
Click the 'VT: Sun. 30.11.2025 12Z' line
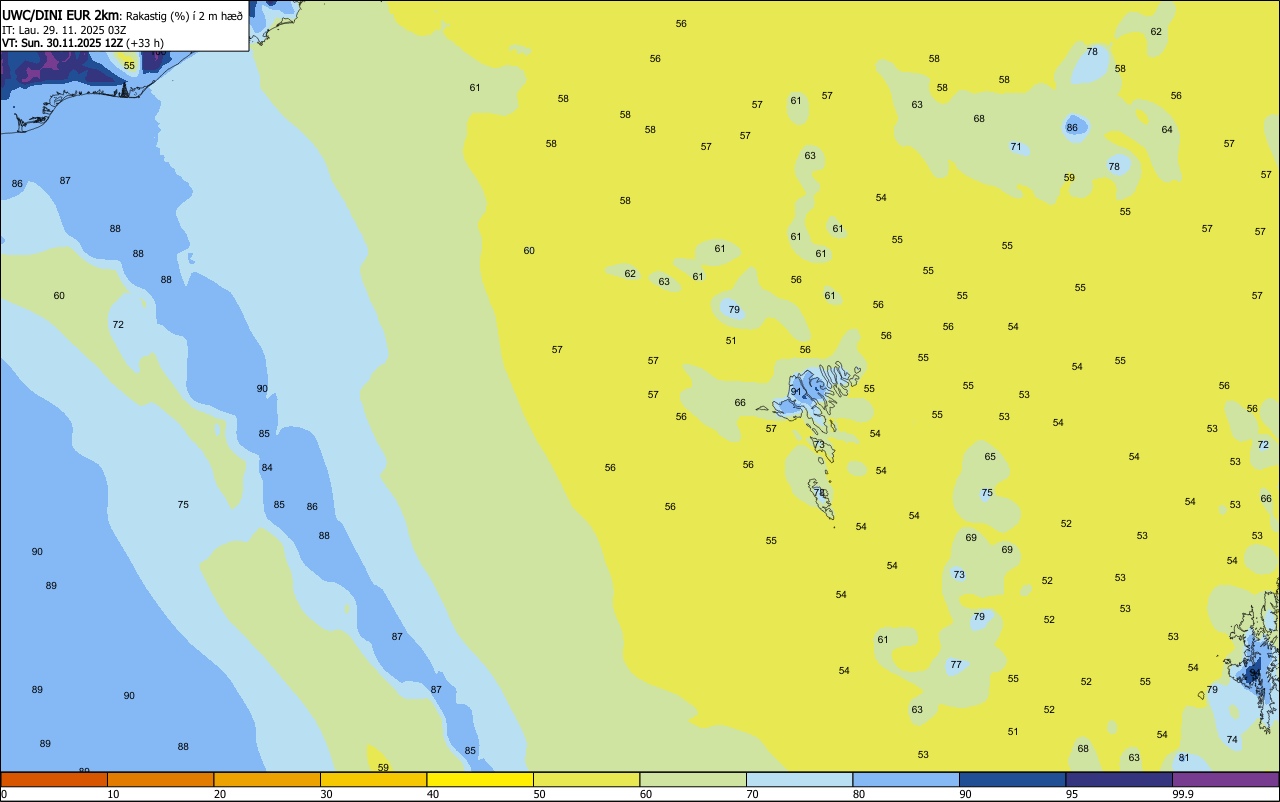click(x=63, y=43)
